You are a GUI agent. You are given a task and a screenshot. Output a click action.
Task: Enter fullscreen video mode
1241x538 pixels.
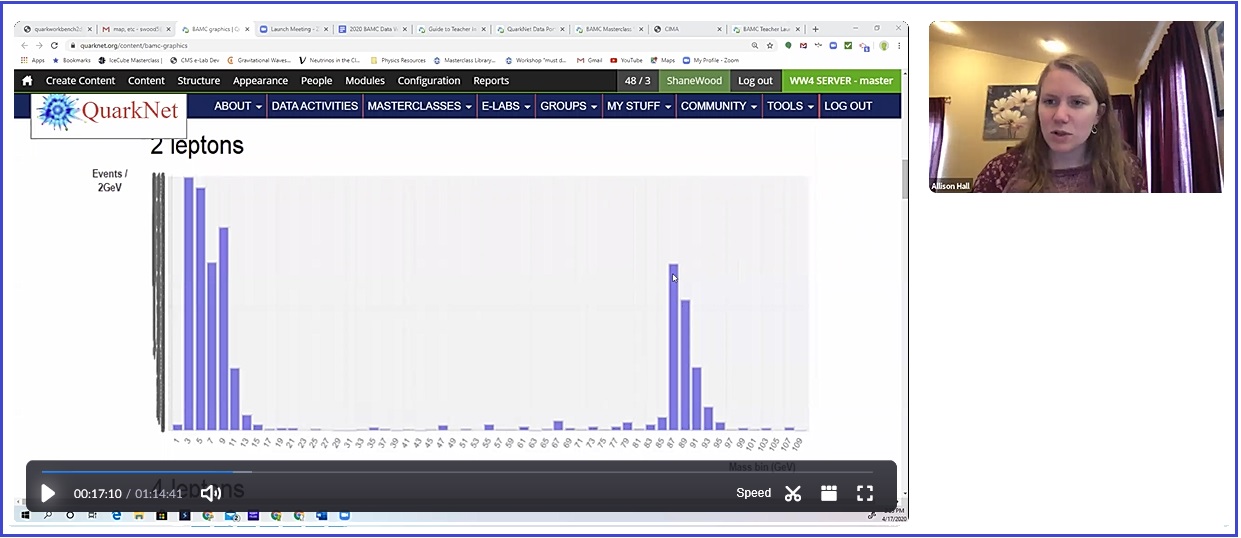(865, 493)
